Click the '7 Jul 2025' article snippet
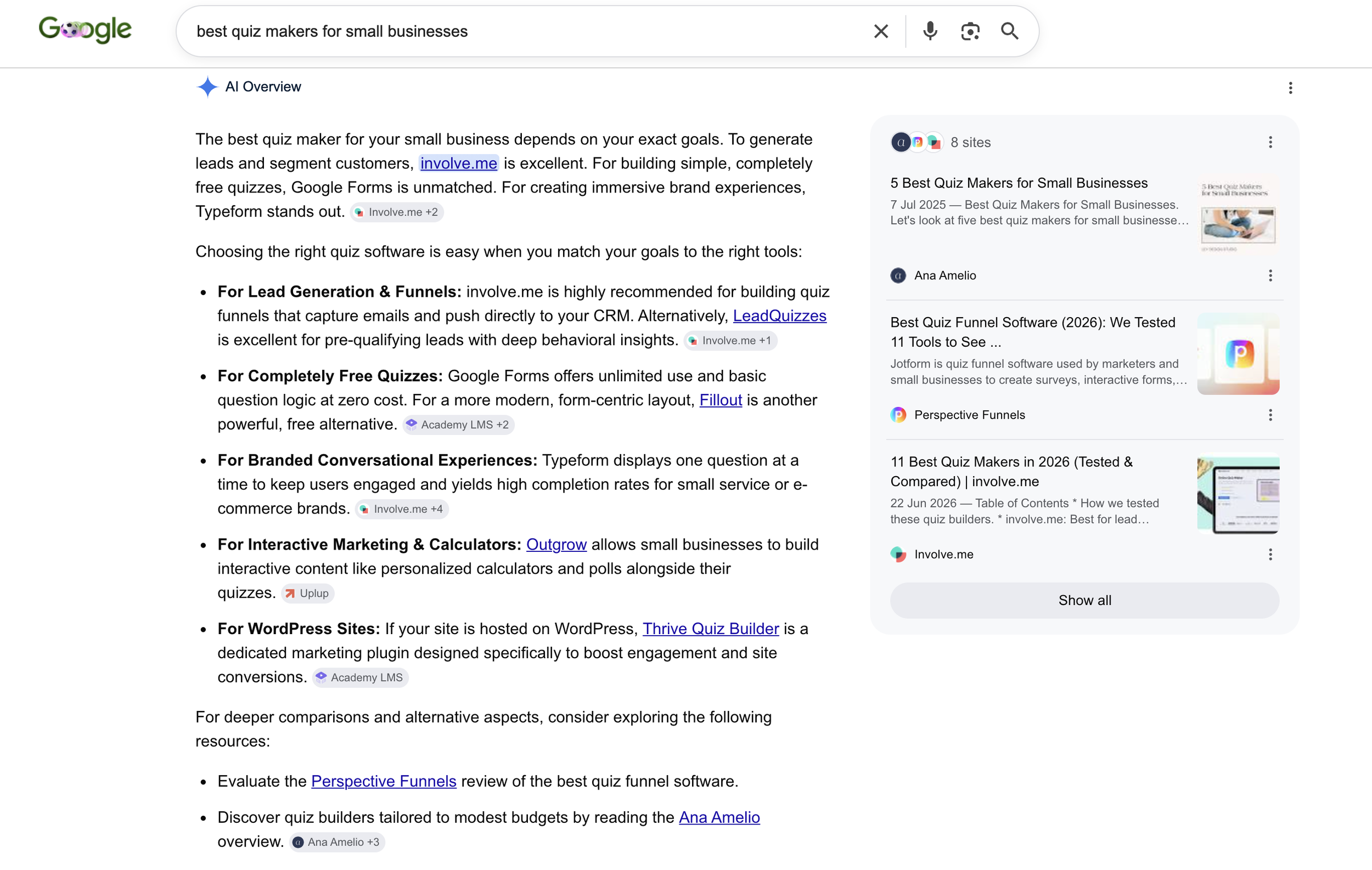Image resolution: width=1372 pixels, height=870 pixels. tap(1039, 213)
